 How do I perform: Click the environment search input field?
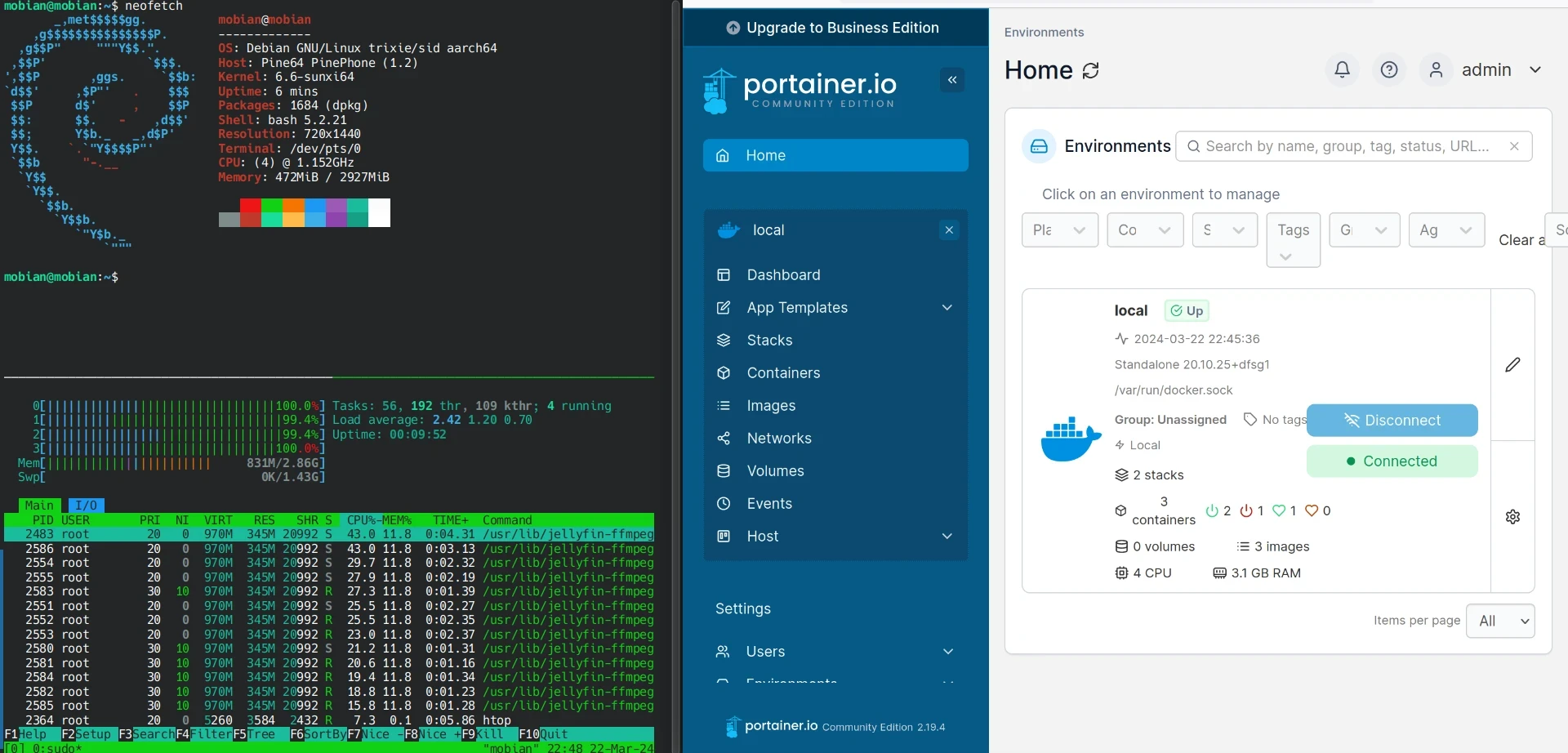tap(1347, 146)
